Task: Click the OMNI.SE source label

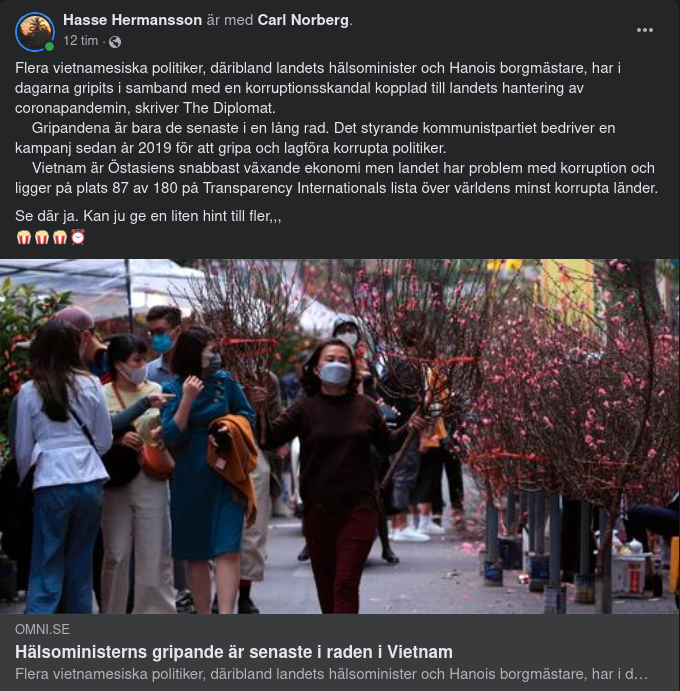Action: pyautogui.click(x=42, y=629)
